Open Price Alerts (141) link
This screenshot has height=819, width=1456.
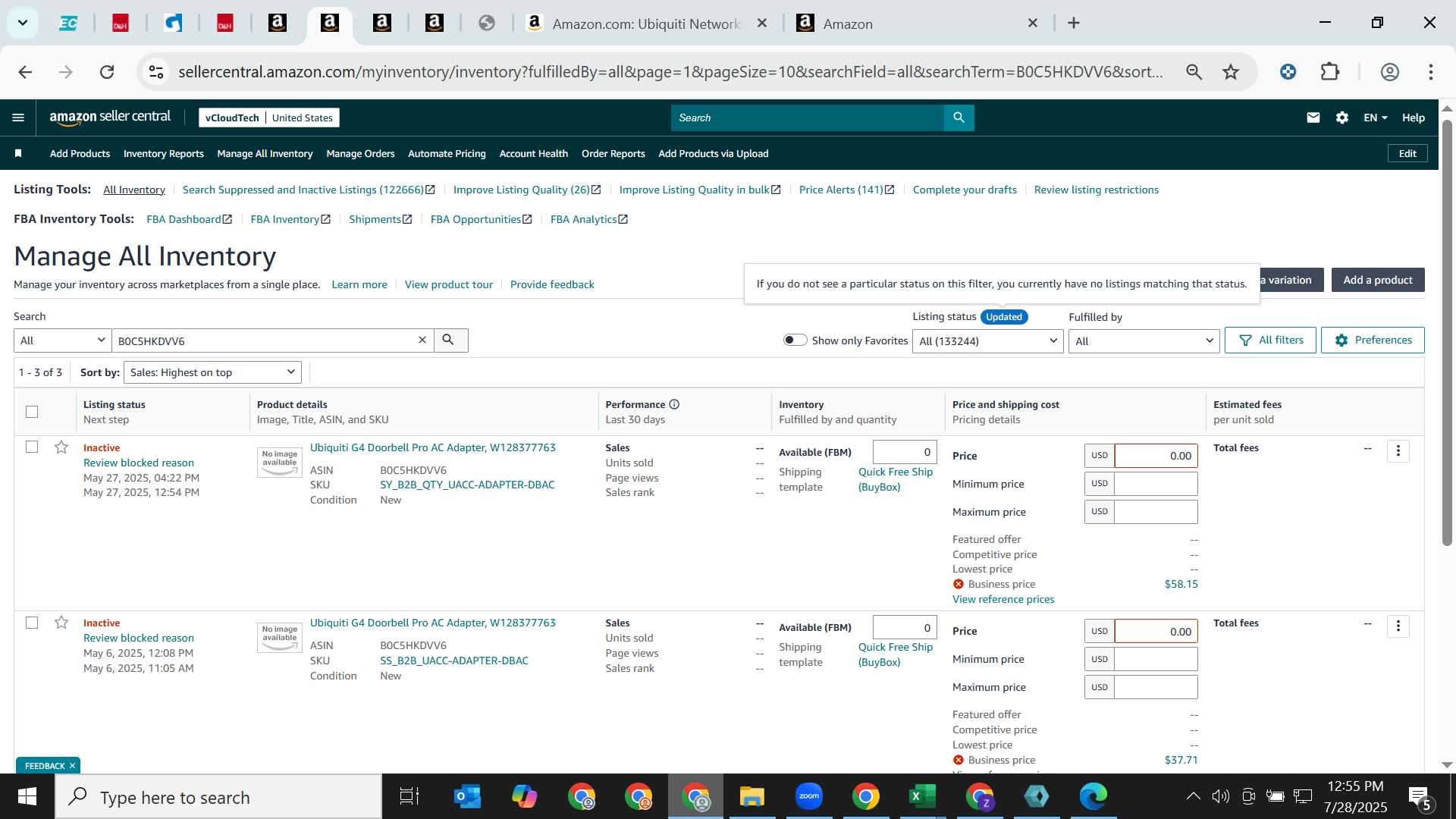click(846, 190)
